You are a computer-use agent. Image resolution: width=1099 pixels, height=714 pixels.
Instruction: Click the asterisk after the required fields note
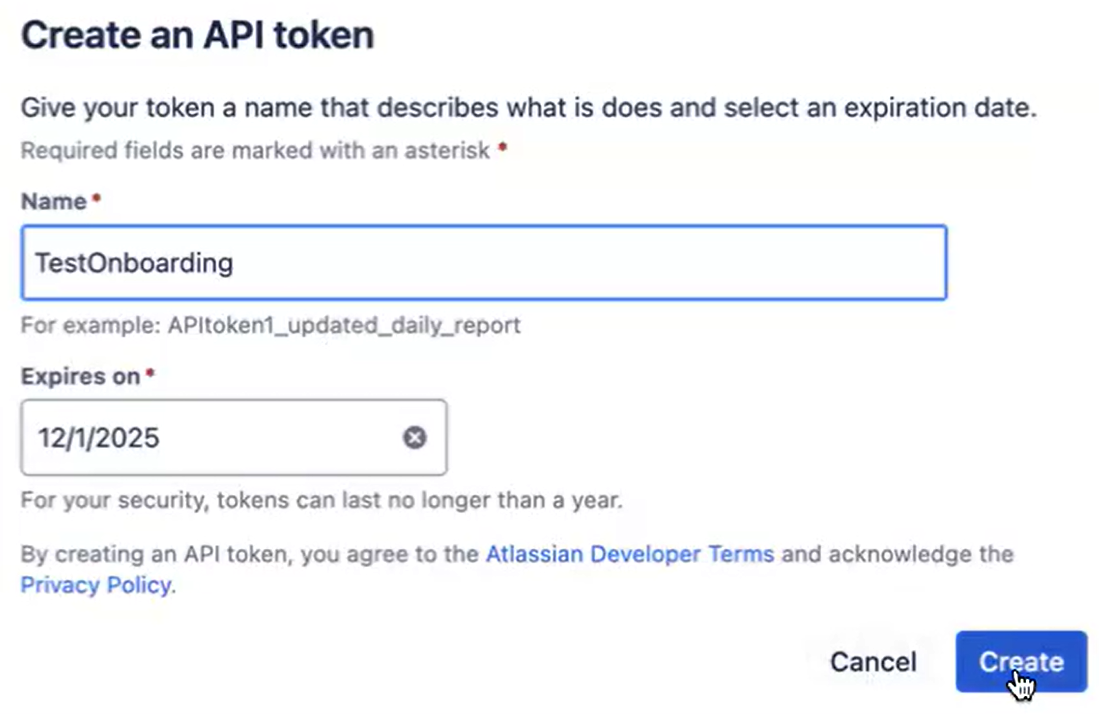click(x=502, y=149)
